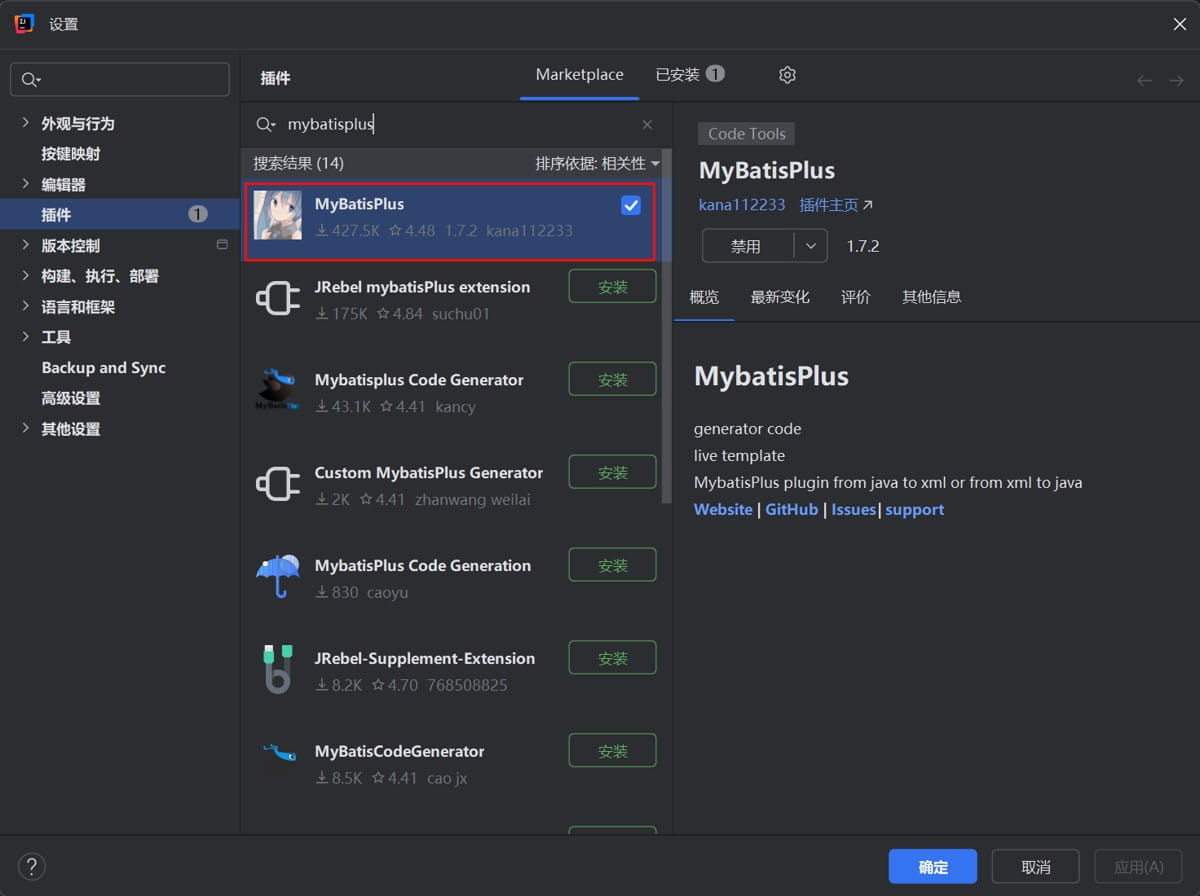This screenshot has width=1200, height=896.
Task: Click the 取消 button
Action: 1036,866
